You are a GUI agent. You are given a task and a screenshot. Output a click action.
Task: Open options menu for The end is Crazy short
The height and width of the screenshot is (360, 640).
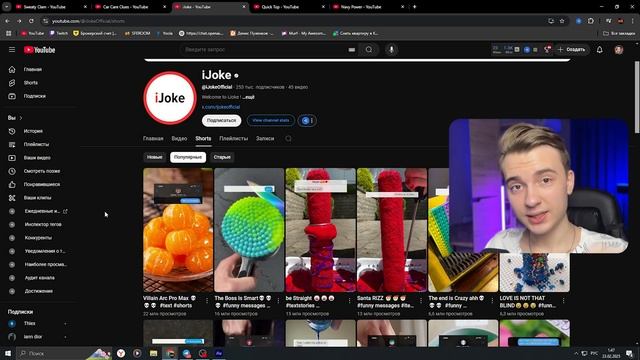pos(492,300)
